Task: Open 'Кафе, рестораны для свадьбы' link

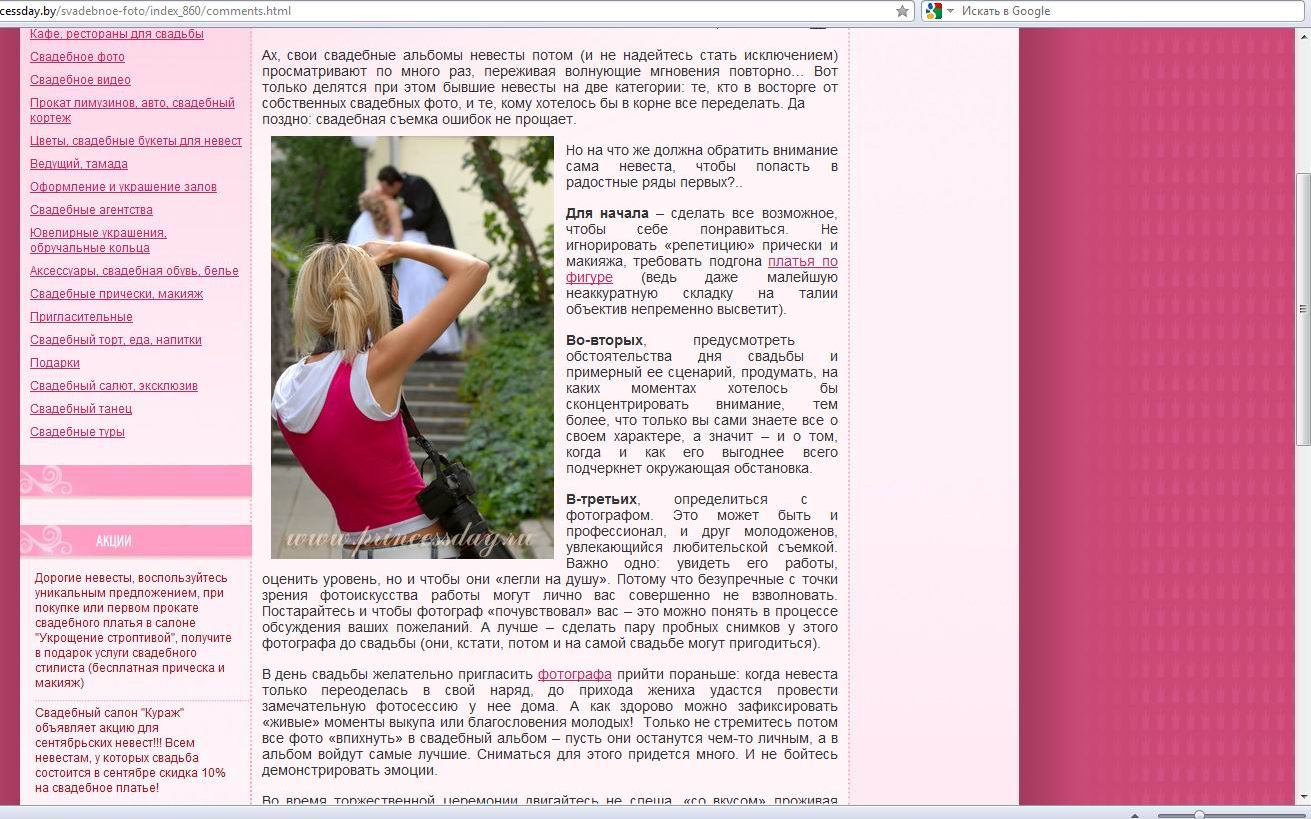Action: 117,34
